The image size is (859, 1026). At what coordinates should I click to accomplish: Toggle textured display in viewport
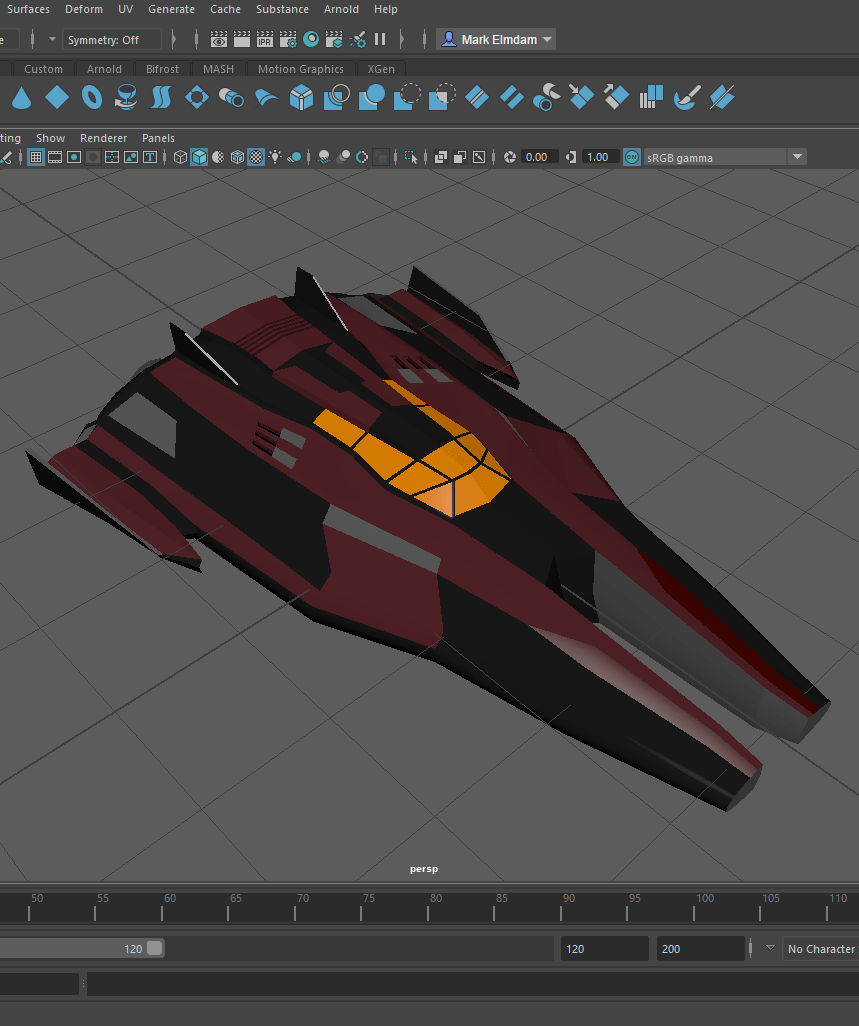pyautogui.click(x=256, y=157)
